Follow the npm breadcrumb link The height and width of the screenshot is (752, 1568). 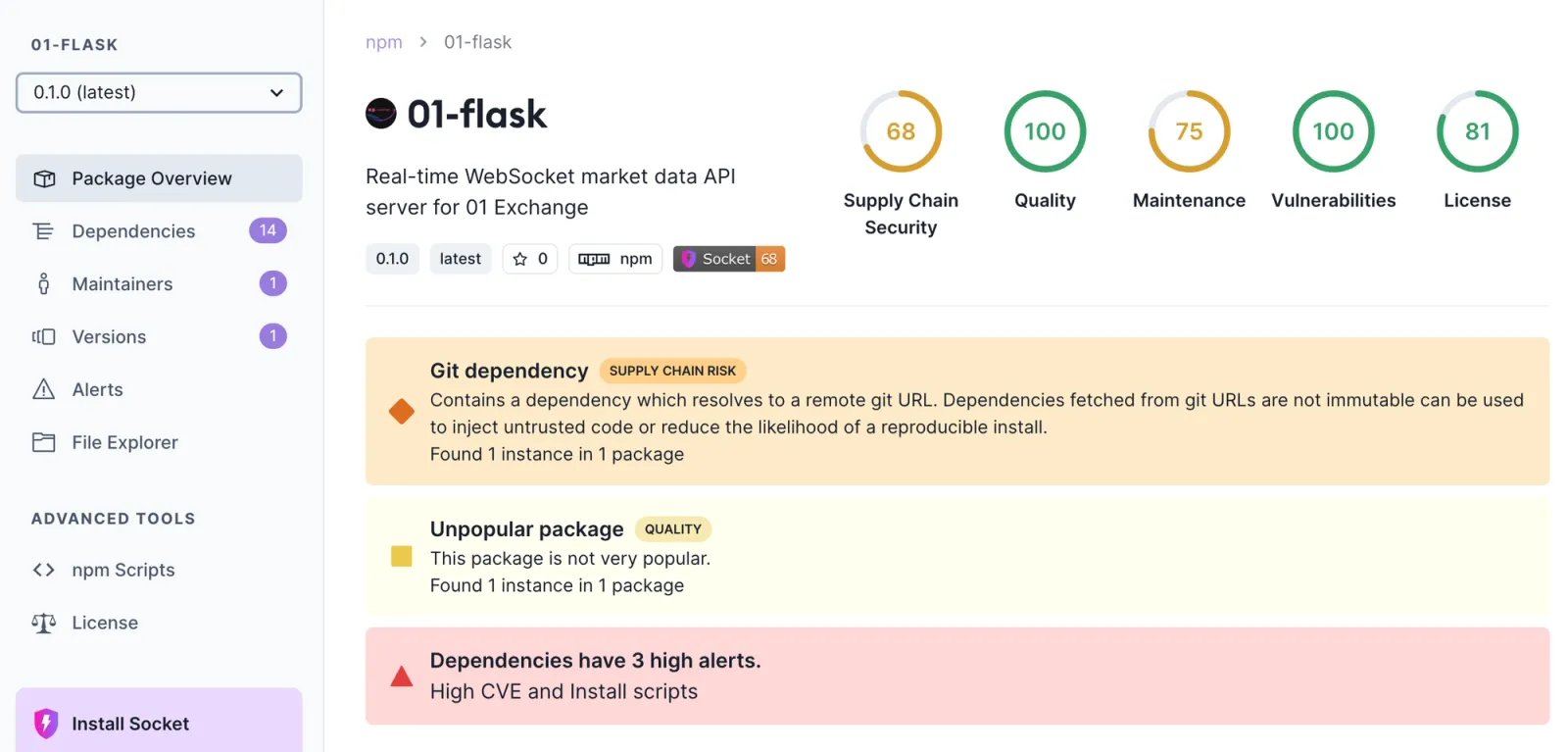384,42
